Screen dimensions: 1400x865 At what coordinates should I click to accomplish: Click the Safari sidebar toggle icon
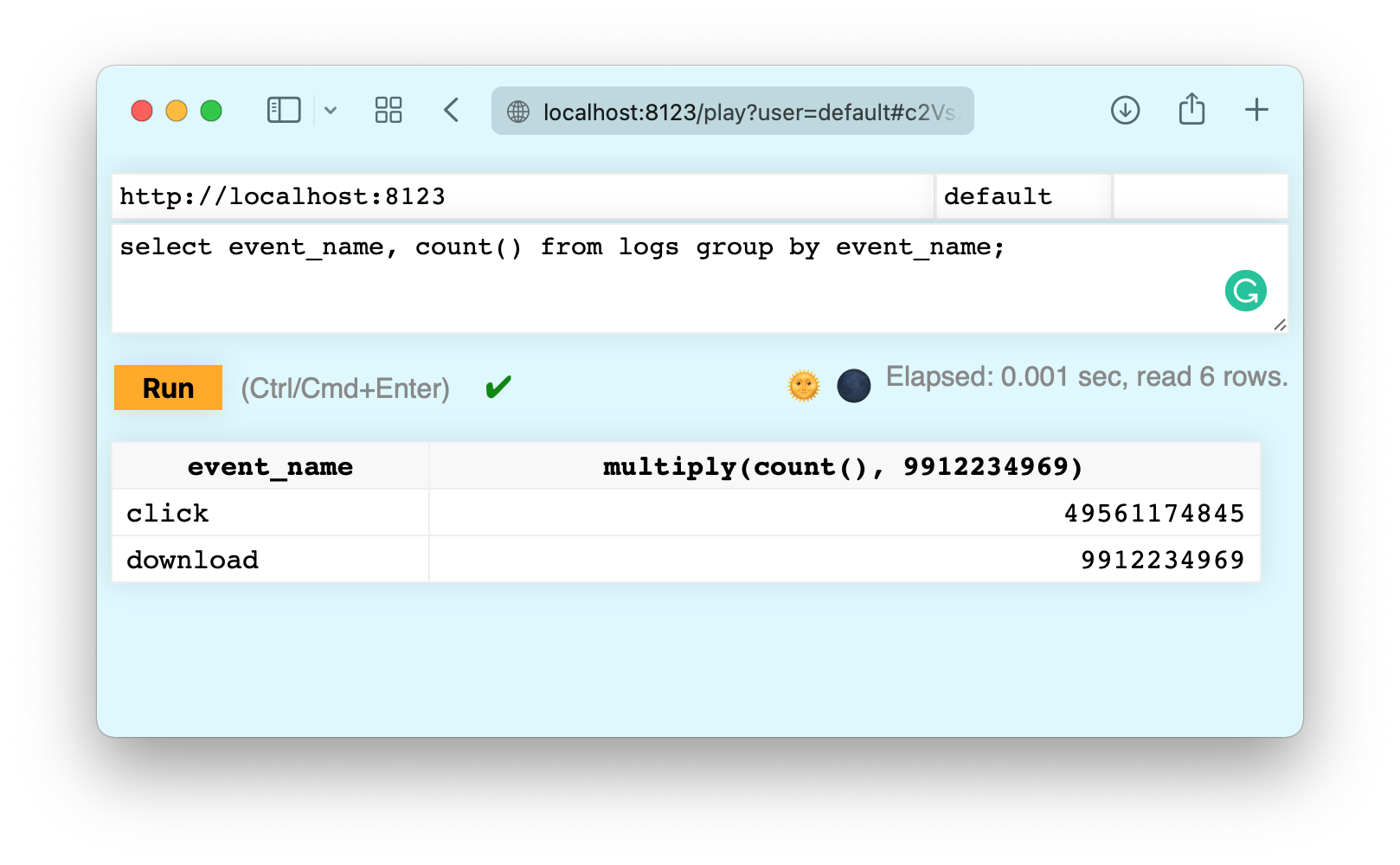pos(284,111)
